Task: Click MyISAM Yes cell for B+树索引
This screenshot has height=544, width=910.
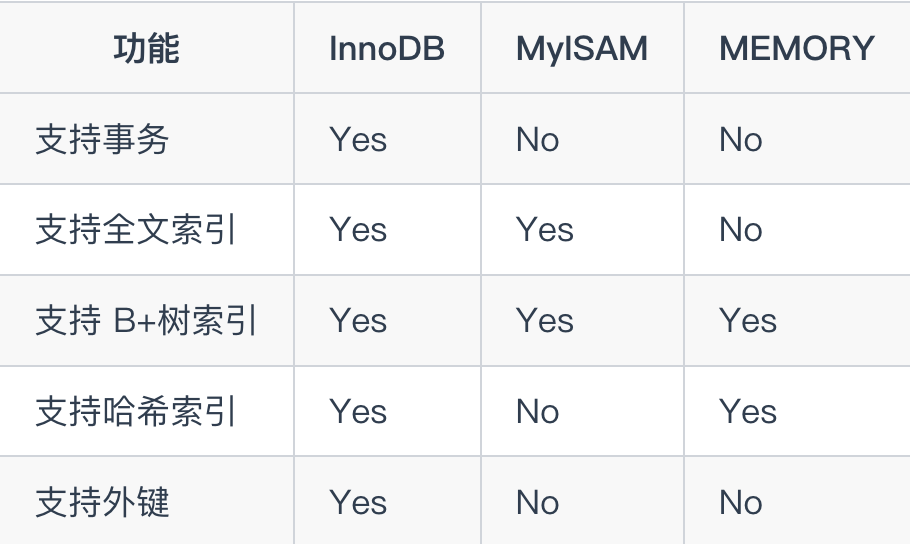Action: pos(545,320)
